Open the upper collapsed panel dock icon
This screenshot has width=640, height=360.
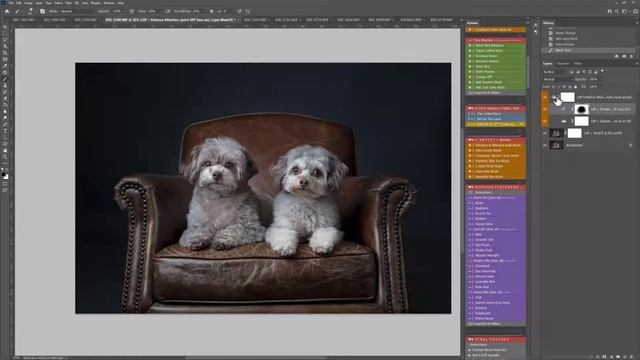point(536,25)
